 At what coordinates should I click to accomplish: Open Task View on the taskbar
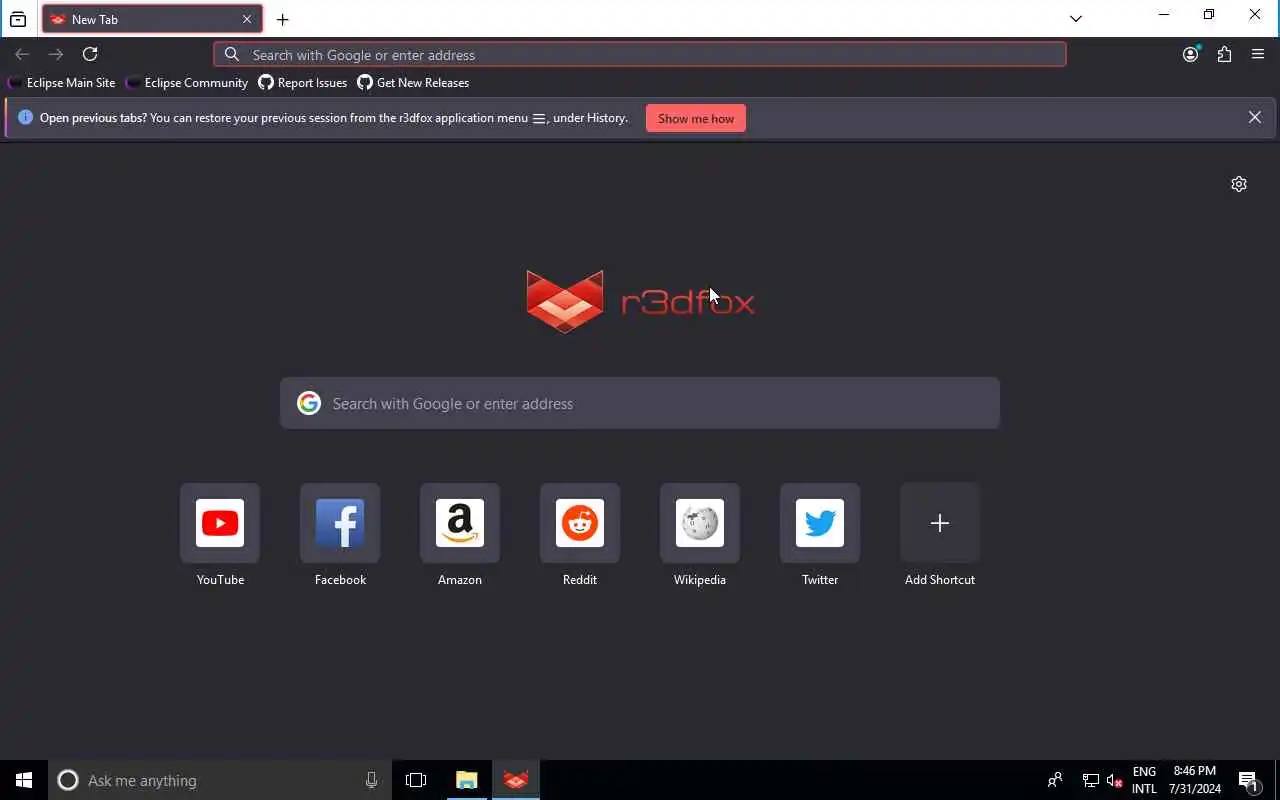[416, 780]
